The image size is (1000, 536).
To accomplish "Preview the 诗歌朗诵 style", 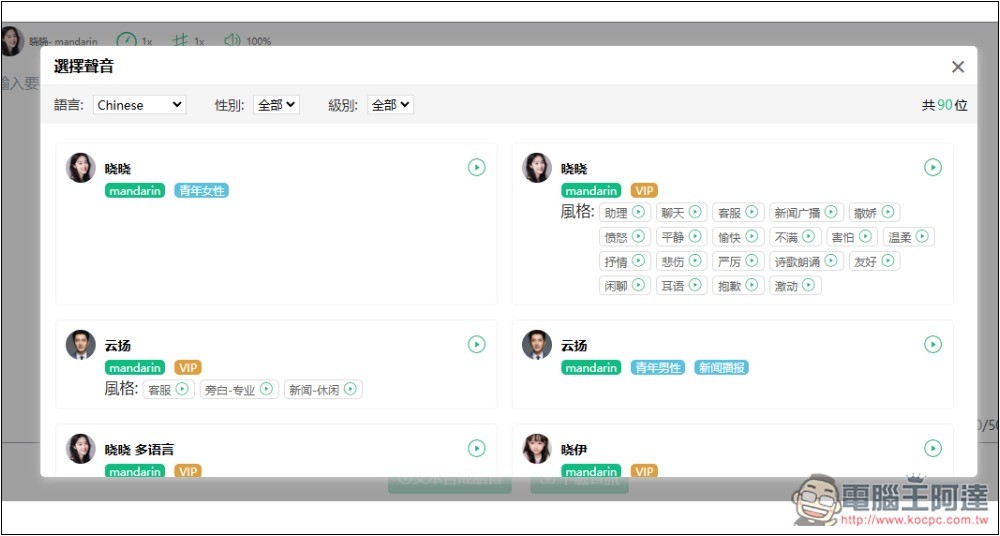I will [831, 261].
